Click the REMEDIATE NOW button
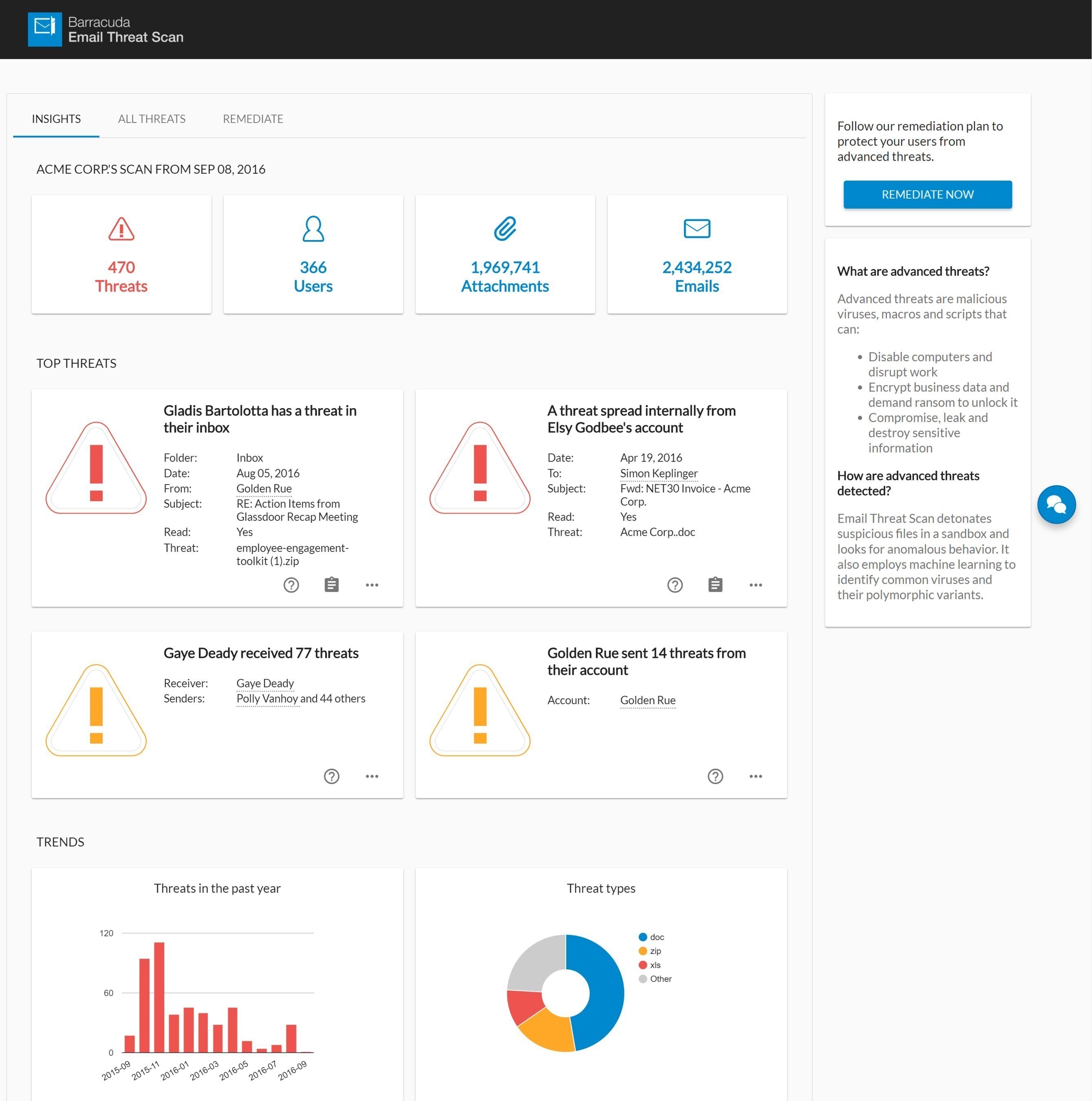 [927, 195]
